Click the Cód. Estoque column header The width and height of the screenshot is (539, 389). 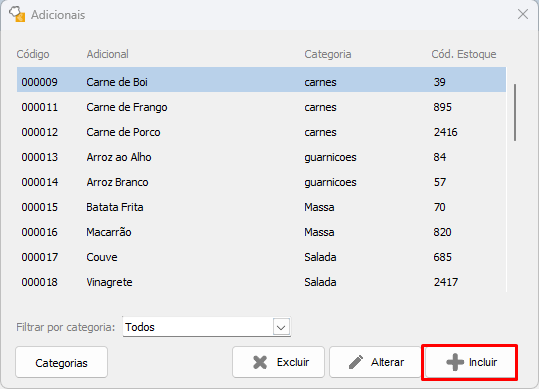pyautogui.click(x=464, y=54)
